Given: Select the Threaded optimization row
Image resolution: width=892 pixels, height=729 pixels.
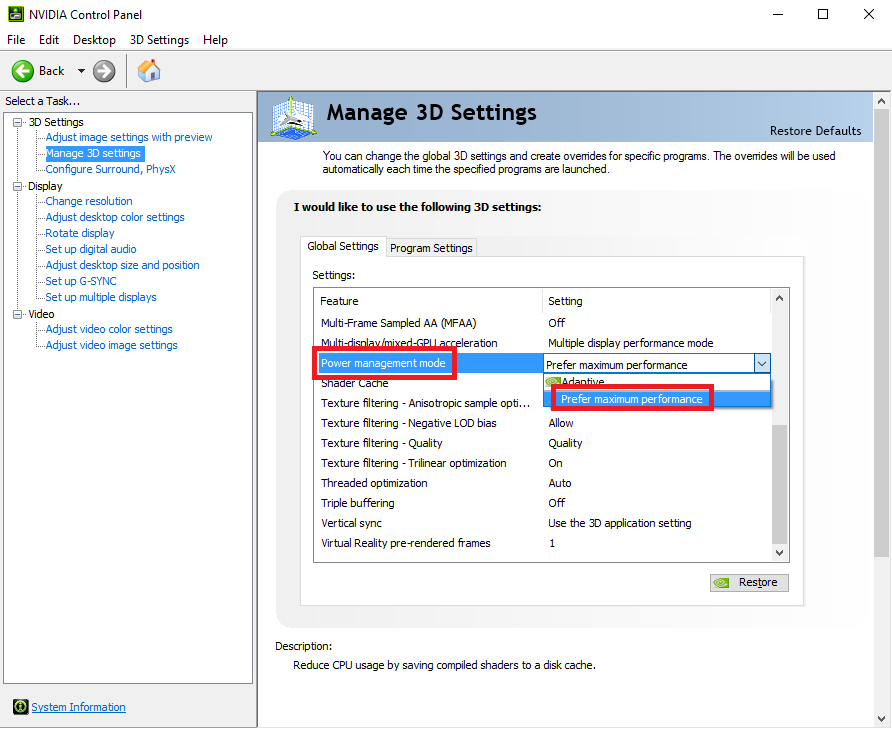Looking at the screenshot, I should tap(543, 483).
